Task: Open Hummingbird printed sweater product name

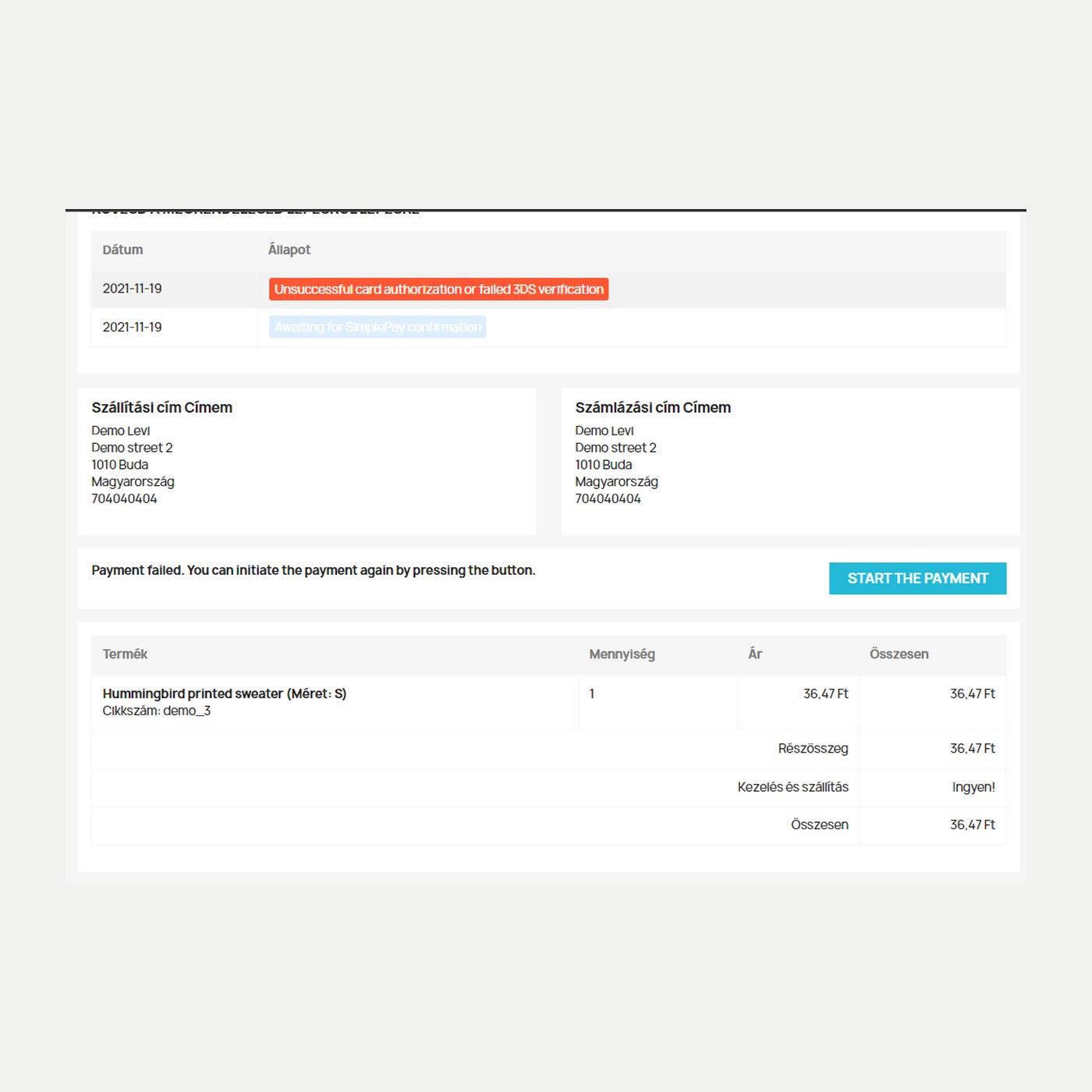Action: pos(225,693)
